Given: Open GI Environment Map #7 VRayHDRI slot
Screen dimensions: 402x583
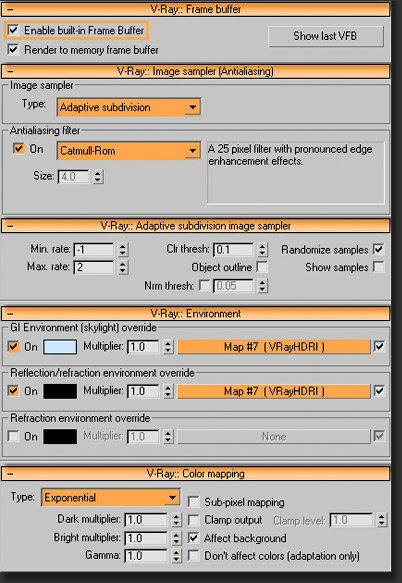Looking at the screenshot, I should (274, 347).
